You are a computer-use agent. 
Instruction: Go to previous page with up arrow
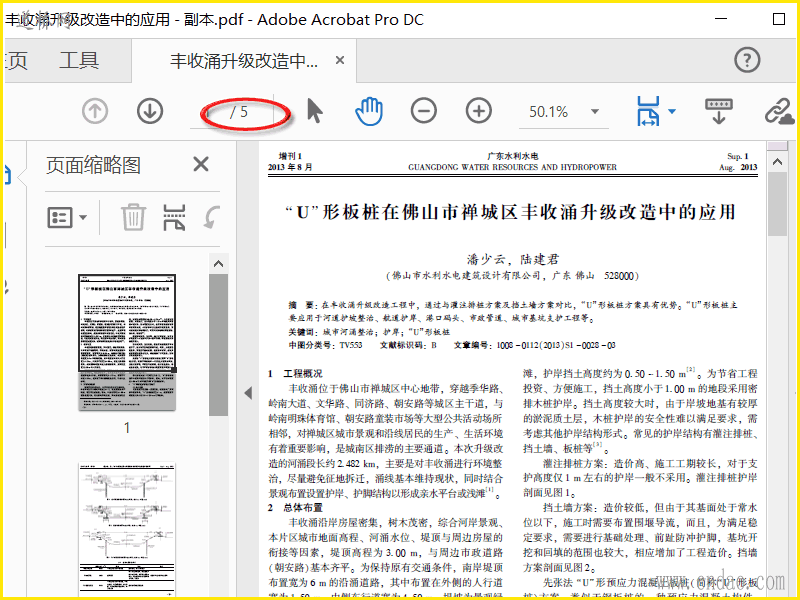click(95, 111)
